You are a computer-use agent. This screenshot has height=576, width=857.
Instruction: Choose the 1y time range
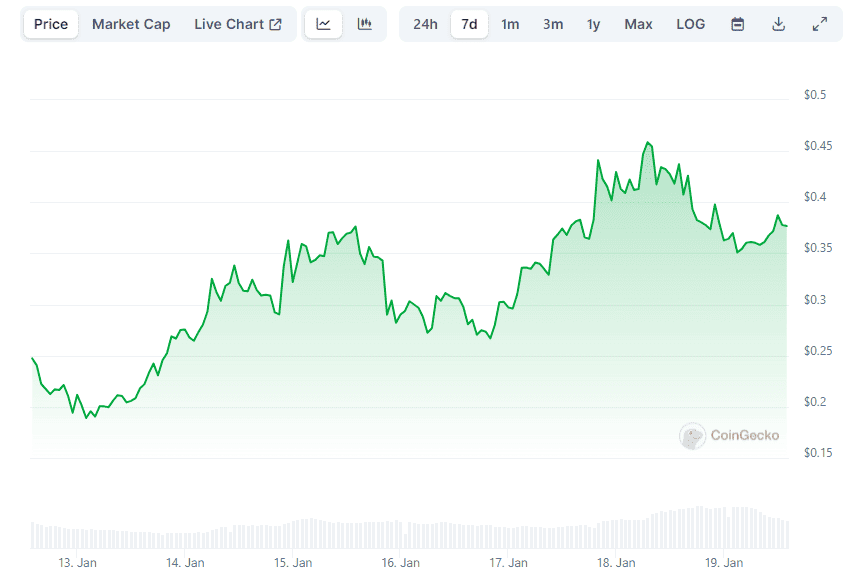(594, 24)
